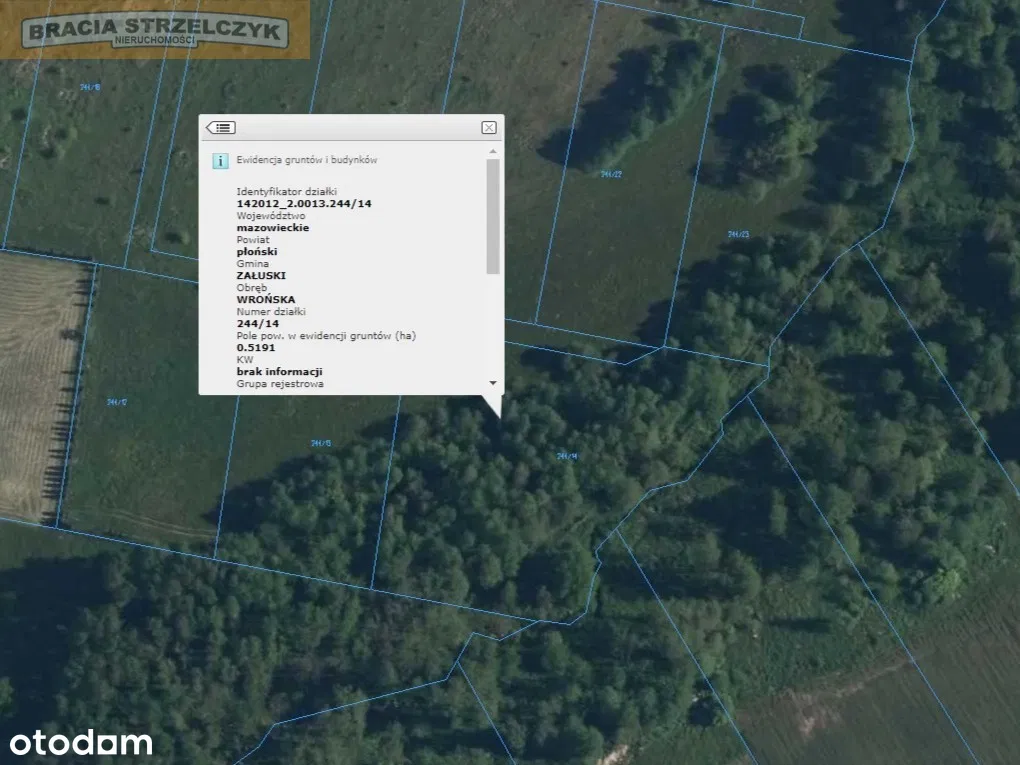Viewport: 1020px width, 765px height.
Task: Select parcel 244/22 label on the map
Action: point(611,174)
